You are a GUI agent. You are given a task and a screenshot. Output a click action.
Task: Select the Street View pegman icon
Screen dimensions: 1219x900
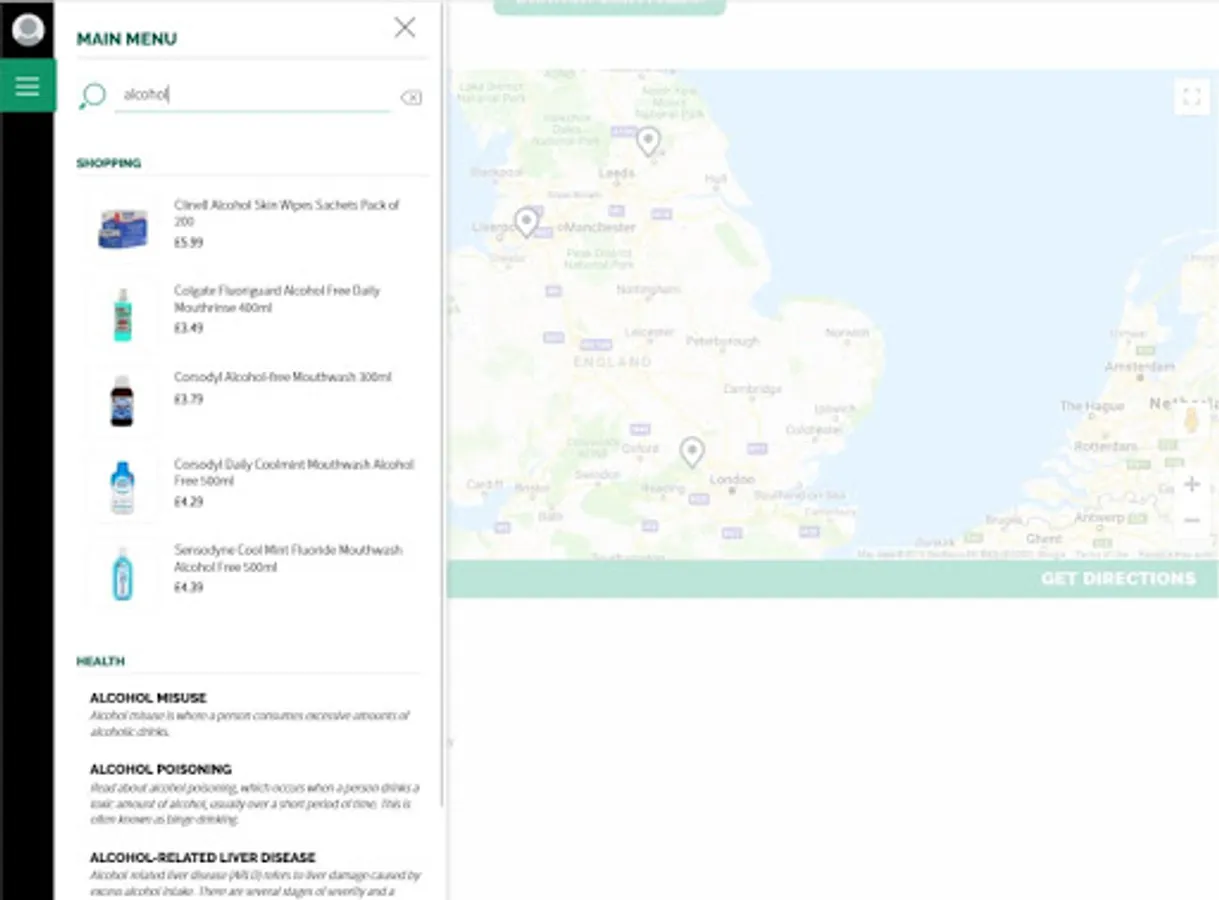pos(1190,419)
